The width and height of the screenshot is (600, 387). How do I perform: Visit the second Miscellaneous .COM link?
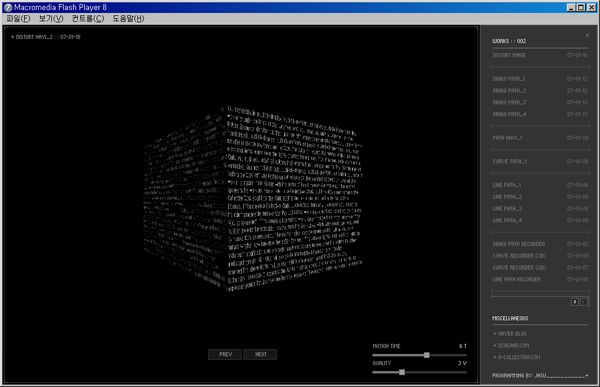511,345
